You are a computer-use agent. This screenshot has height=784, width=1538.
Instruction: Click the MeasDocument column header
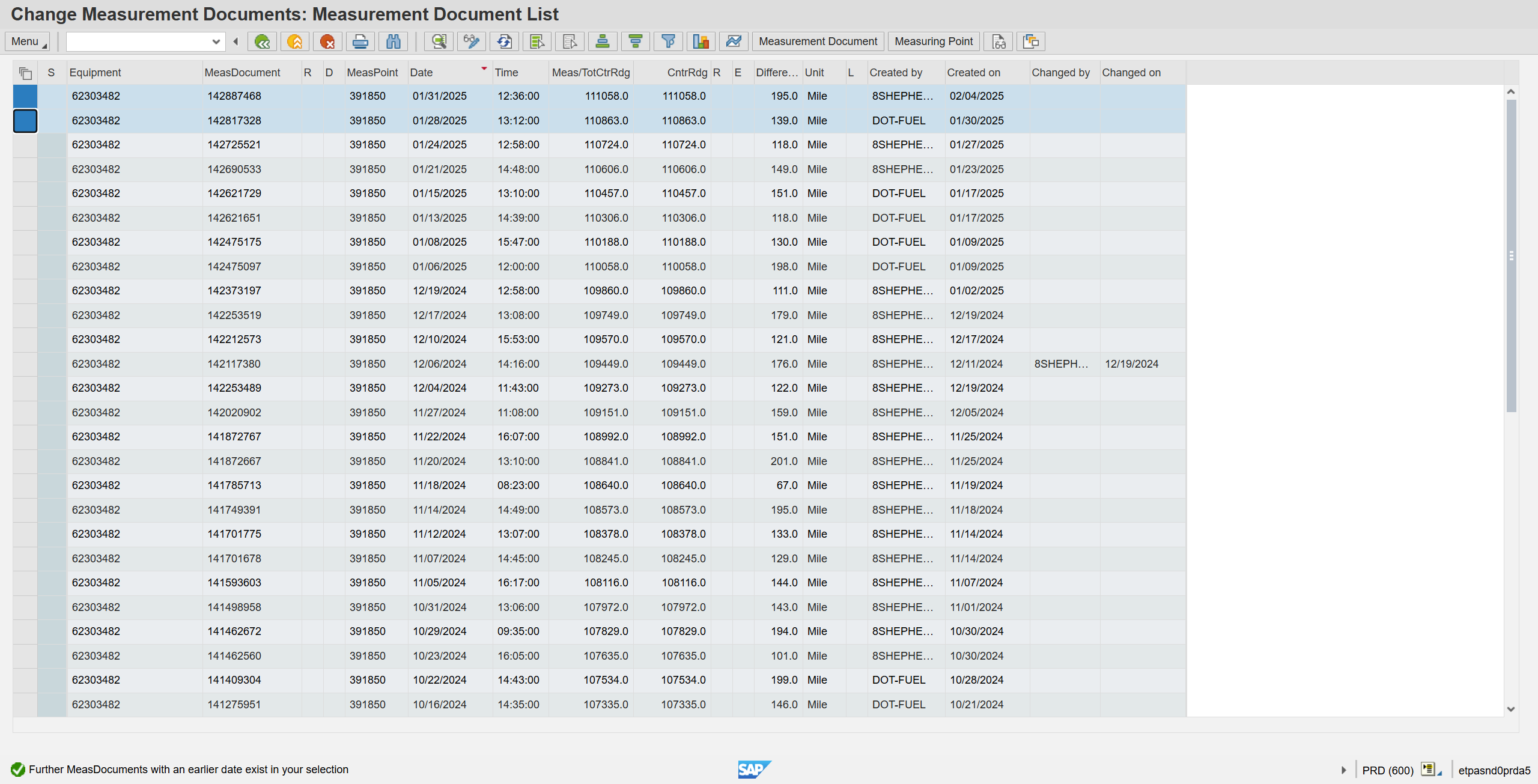click(x=252, y=73)
